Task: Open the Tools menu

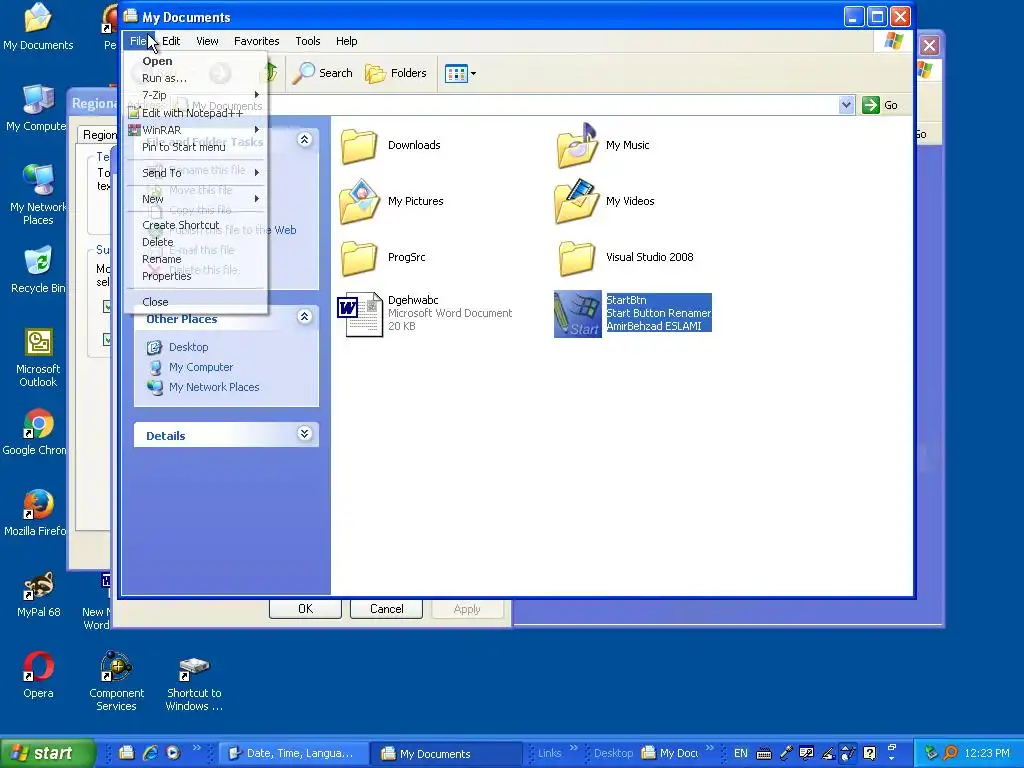Action: [308, 41]
